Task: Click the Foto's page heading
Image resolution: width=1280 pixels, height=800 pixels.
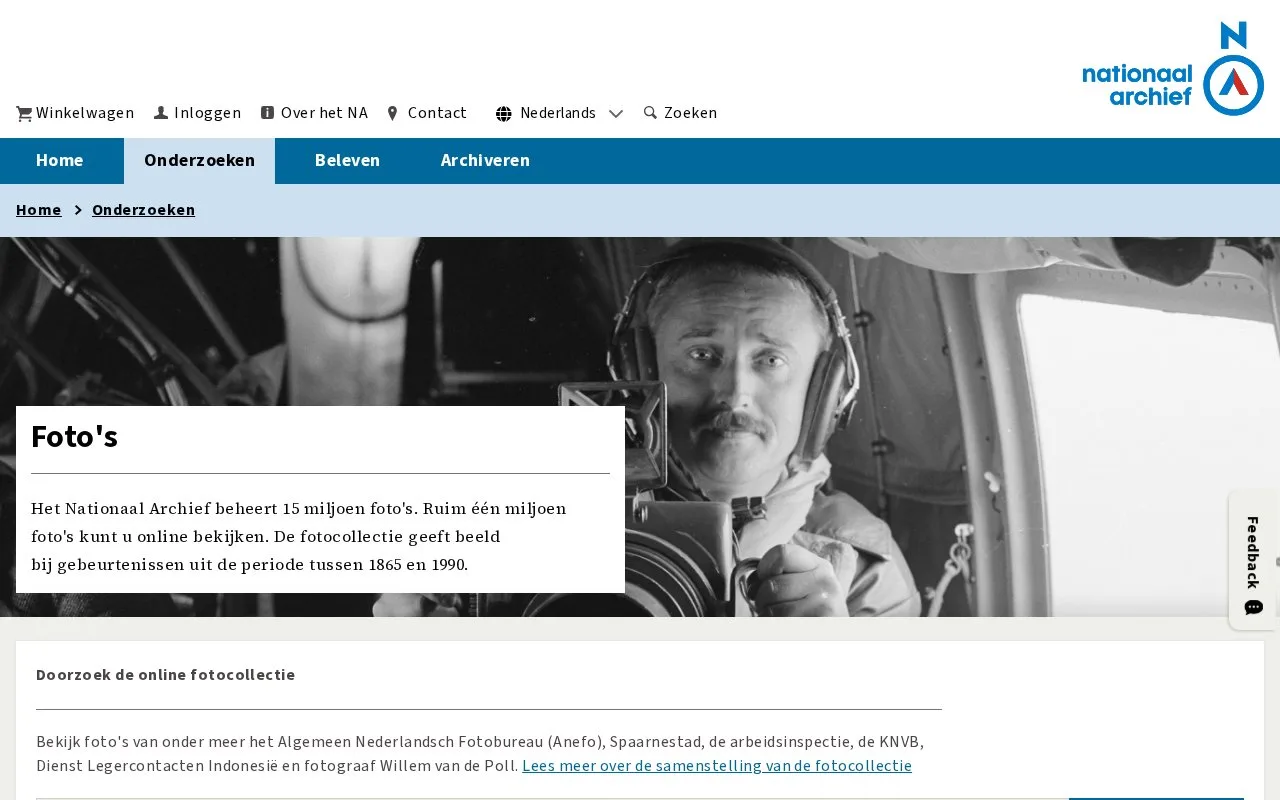Action: (74, 437)
